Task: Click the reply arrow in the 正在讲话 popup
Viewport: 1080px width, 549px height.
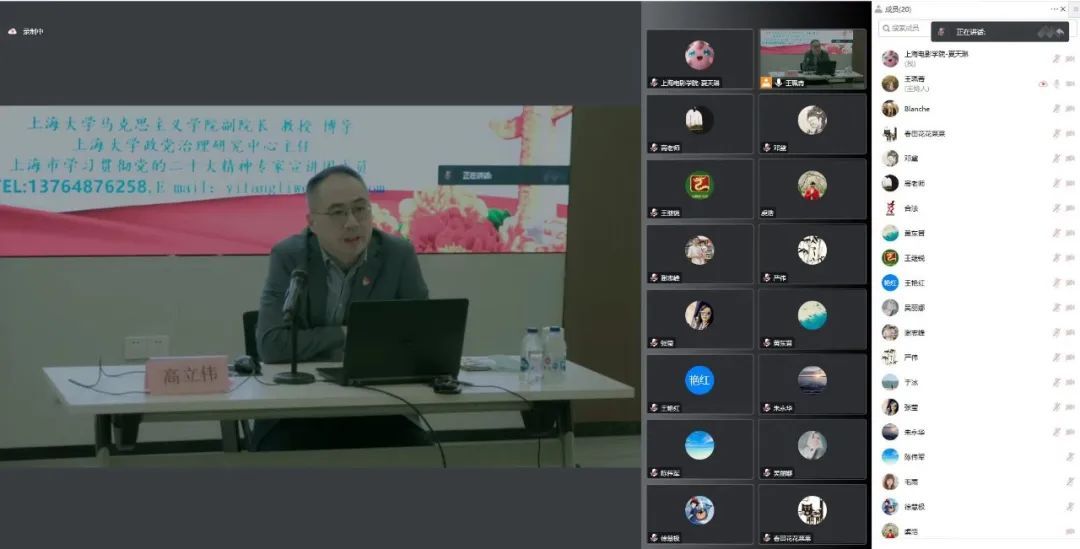Action: [1059, 32]
